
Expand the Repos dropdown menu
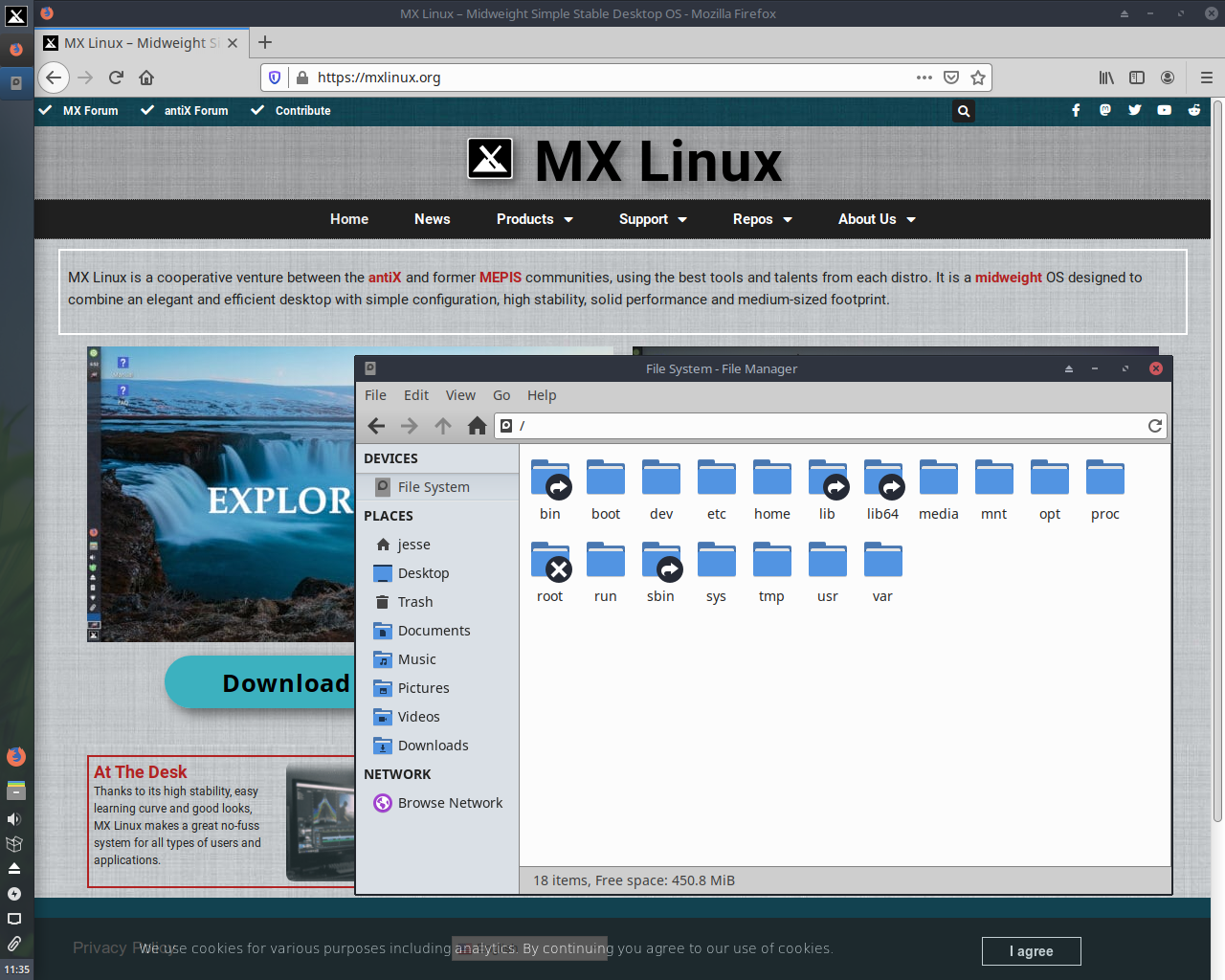pos(763,219)
